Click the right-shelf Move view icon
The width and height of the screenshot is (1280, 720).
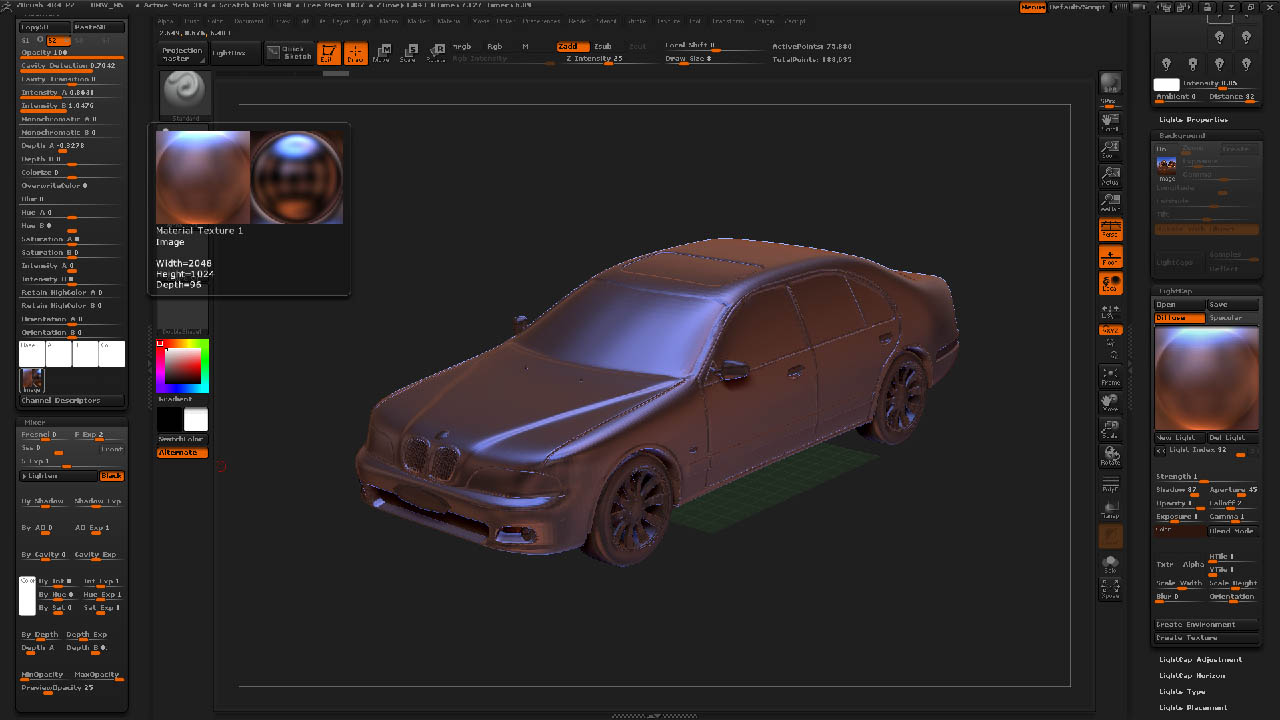1110,403
